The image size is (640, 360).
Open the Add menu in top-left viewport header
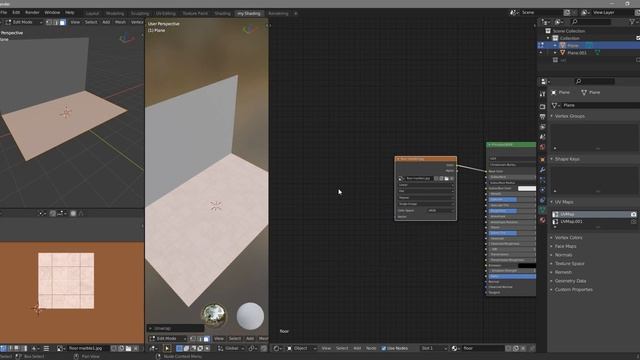[106, 22]
